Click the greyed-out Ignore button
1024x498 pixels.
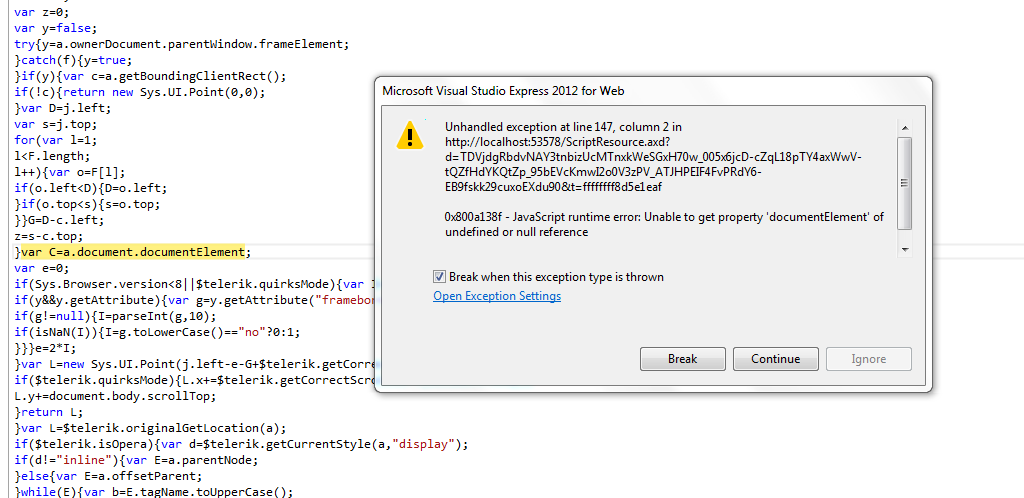pos(868,359)
